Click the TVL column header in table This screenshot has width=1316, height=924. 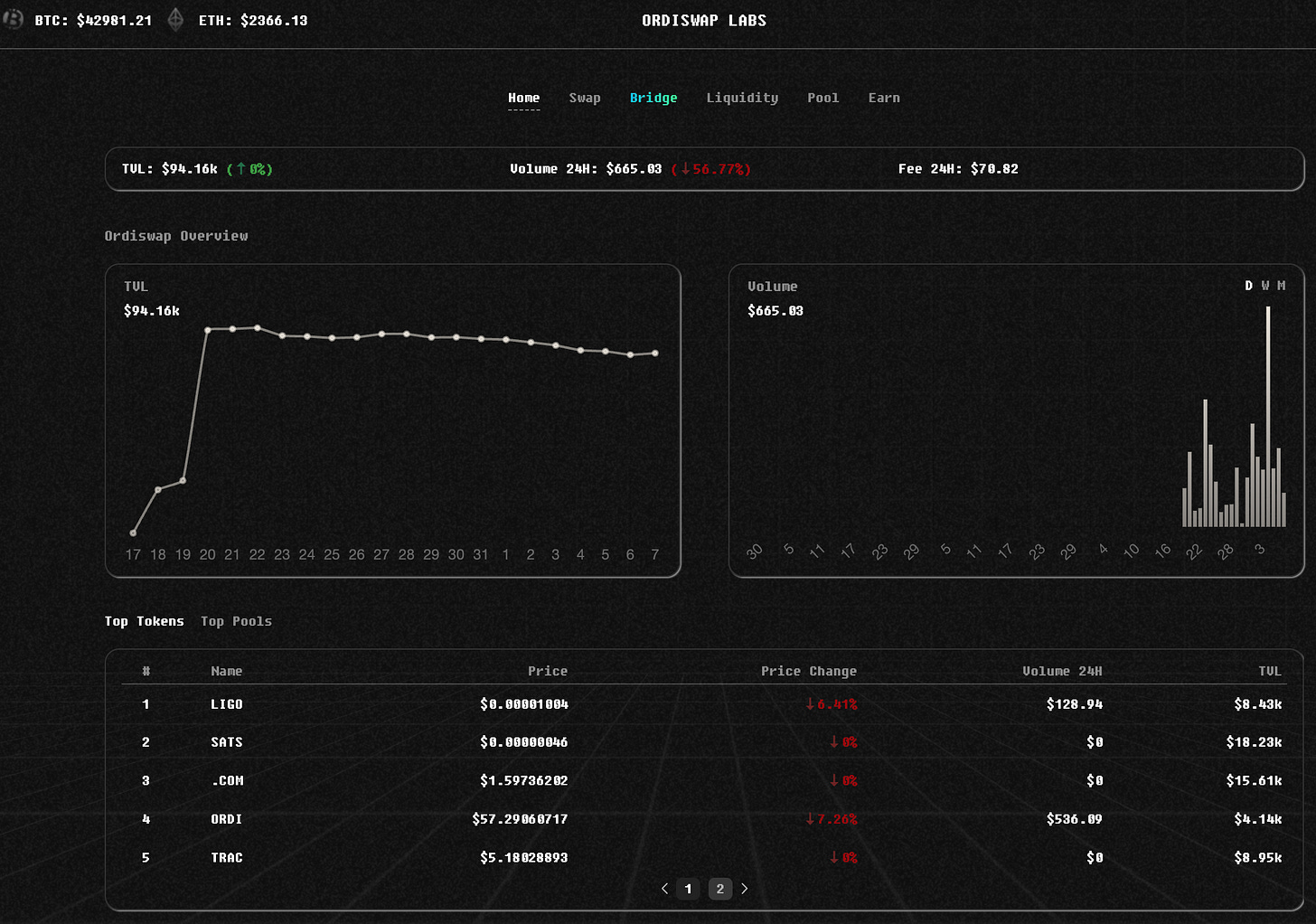pos(1270,671)
